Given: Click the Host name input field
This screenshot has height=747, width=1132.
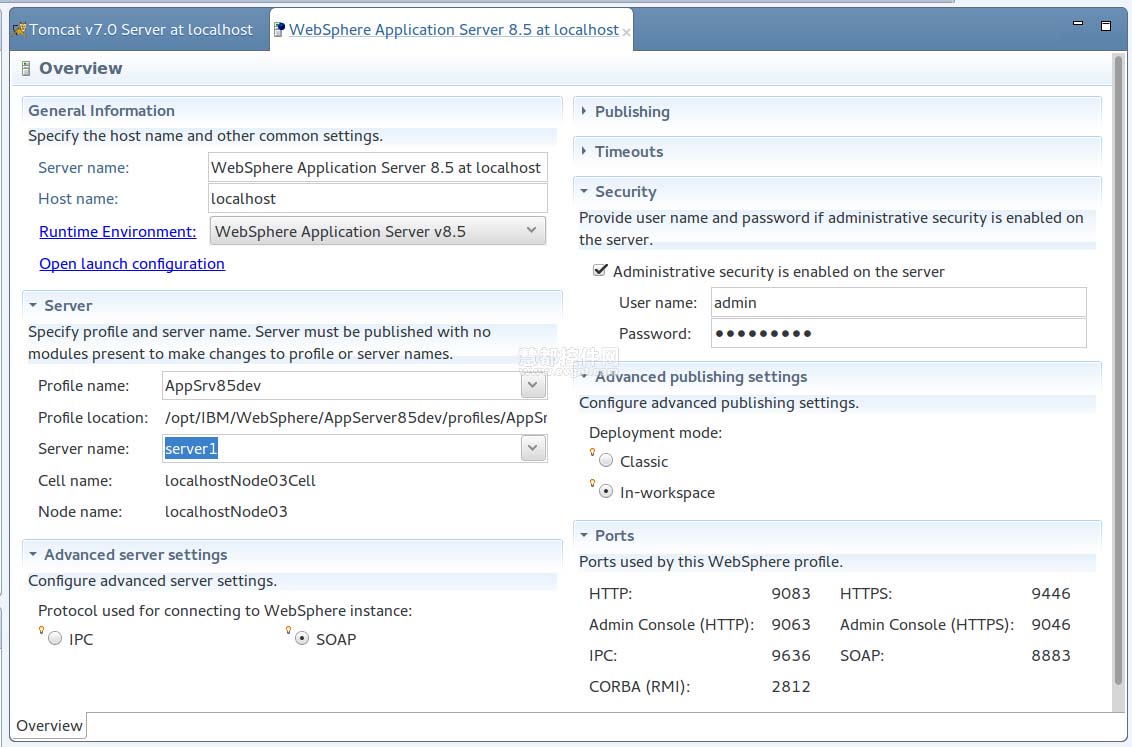Looking at the screenshot, I should pyautogui.click(x=378, y=198).
